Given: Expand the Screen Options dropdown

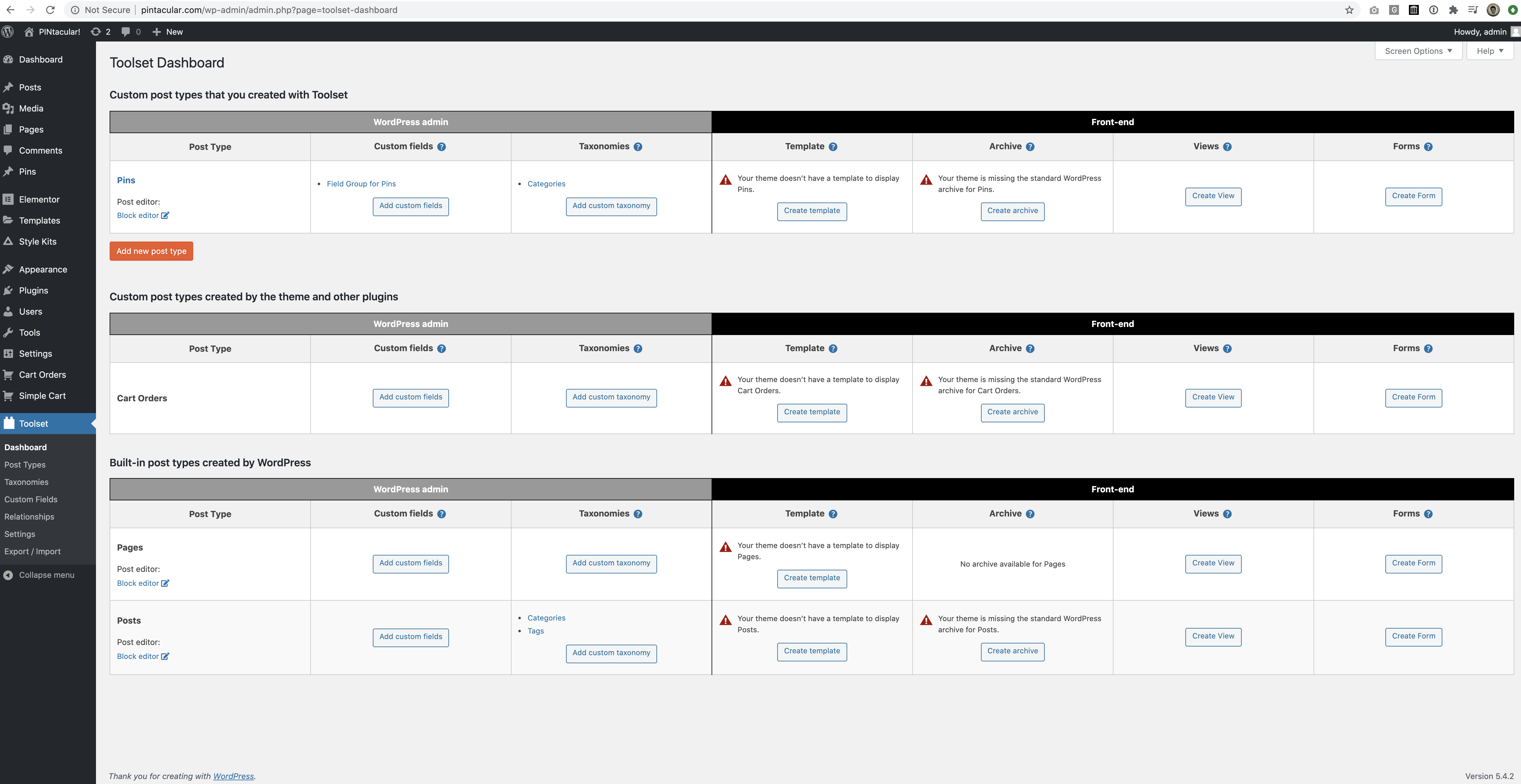Looking at the screenshot, I should pos(1418,51).
